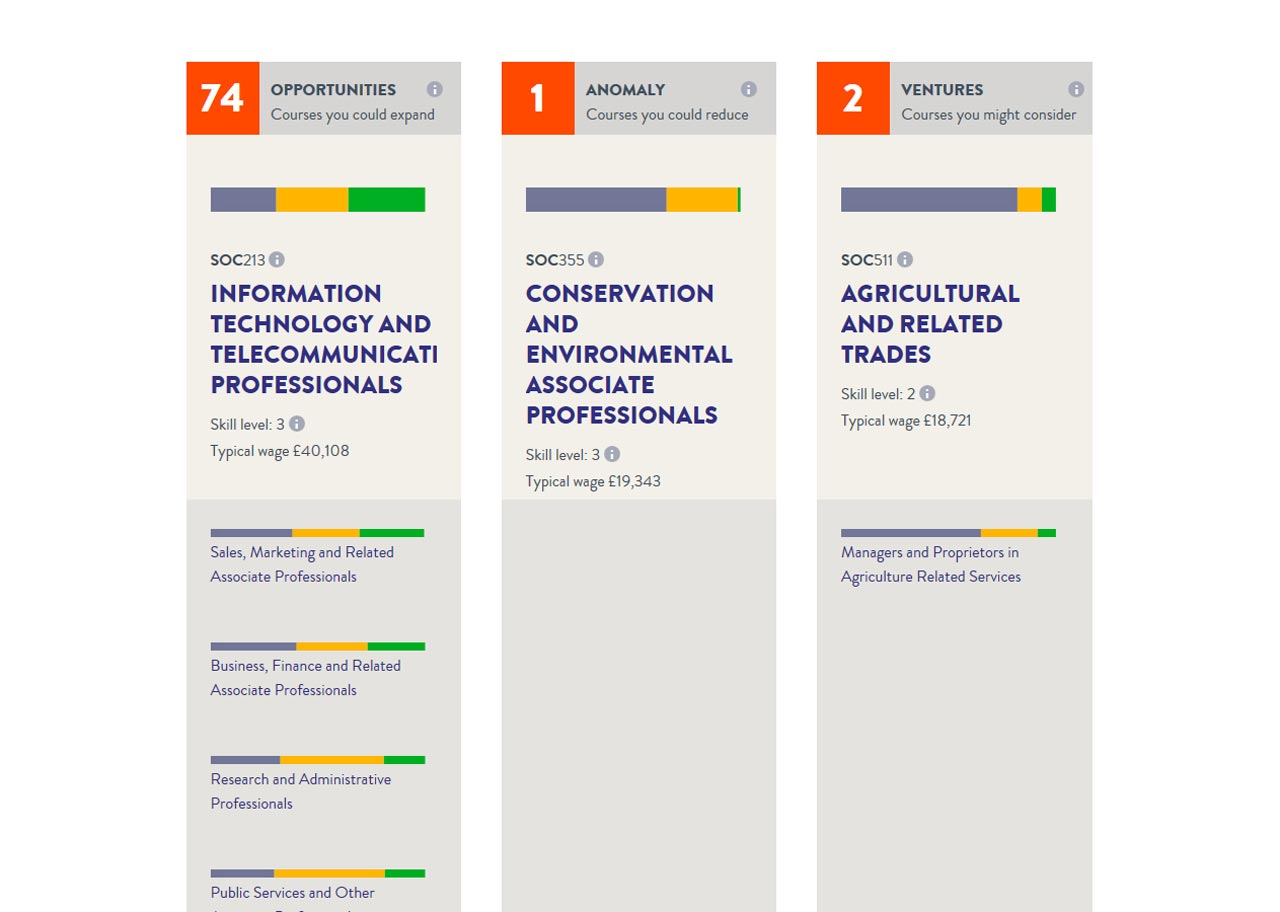The height and width of the screenshot is (912, 1280).
Task: Click the info icon beside Opportunities
Action: (434, 89)
